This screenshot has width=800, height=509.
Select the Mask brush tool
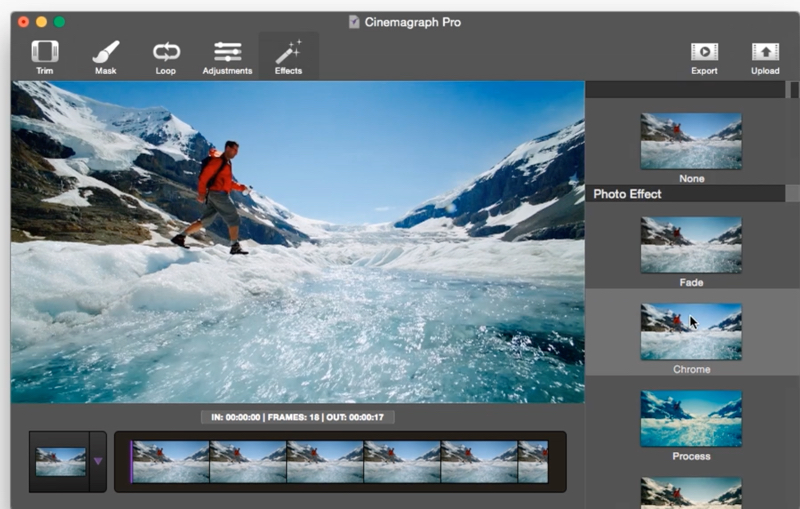point(106,57)
